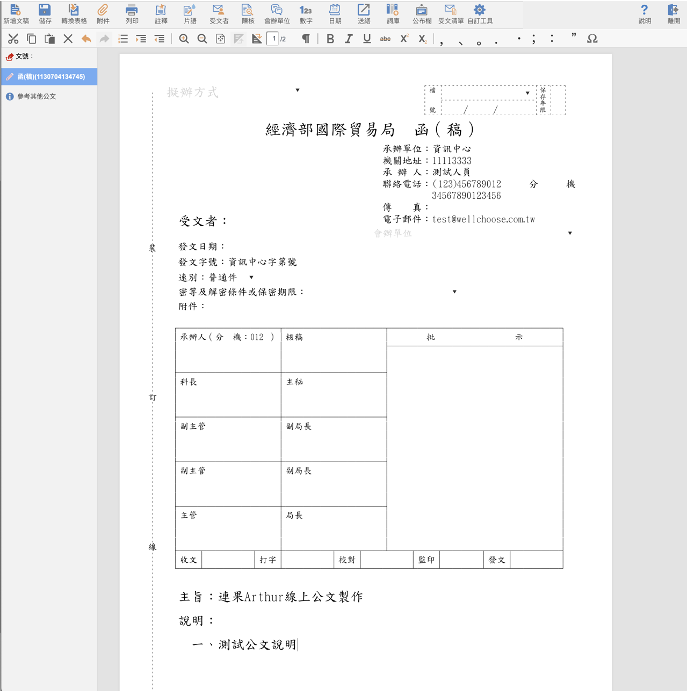
Task: Click the 數字 number conversion icon
Action: tap(305, 14)
